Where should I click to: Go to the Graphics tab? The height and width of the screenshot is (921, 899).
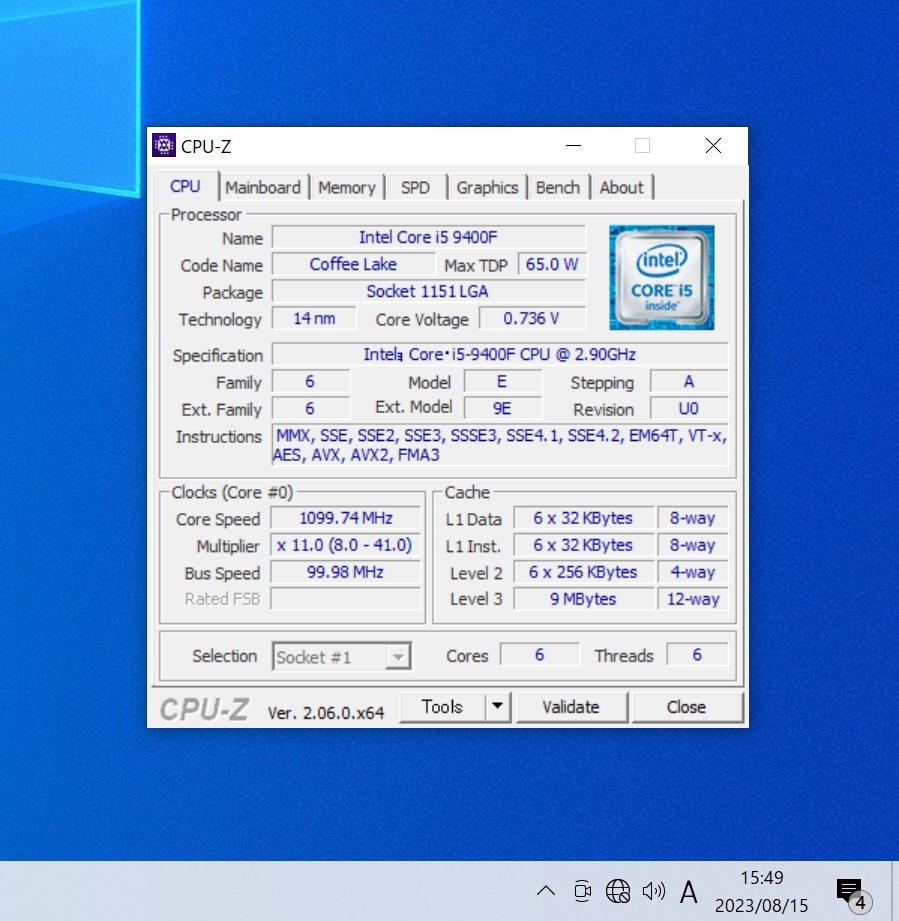pyautogui.click(x=487, y=187)
